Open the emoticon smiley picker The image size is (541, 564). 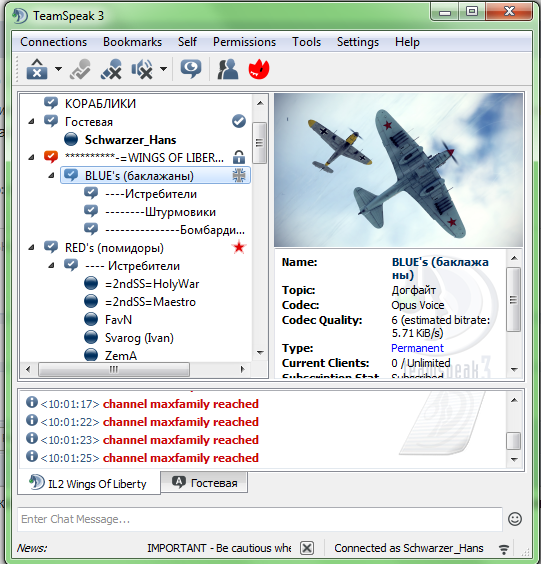click(515, 519)
